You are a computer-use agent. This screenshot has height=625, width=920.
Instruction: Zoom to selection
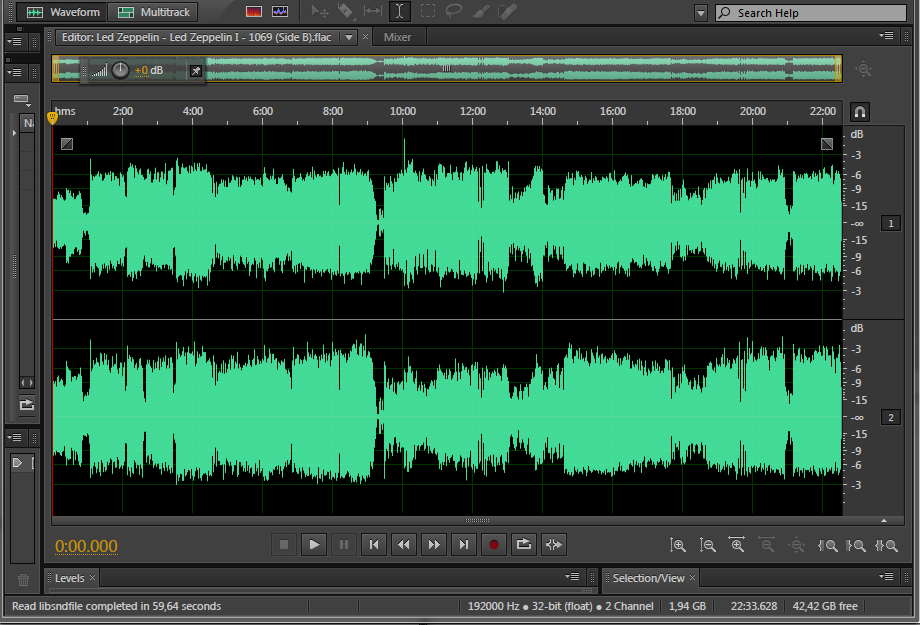[886, 546]
